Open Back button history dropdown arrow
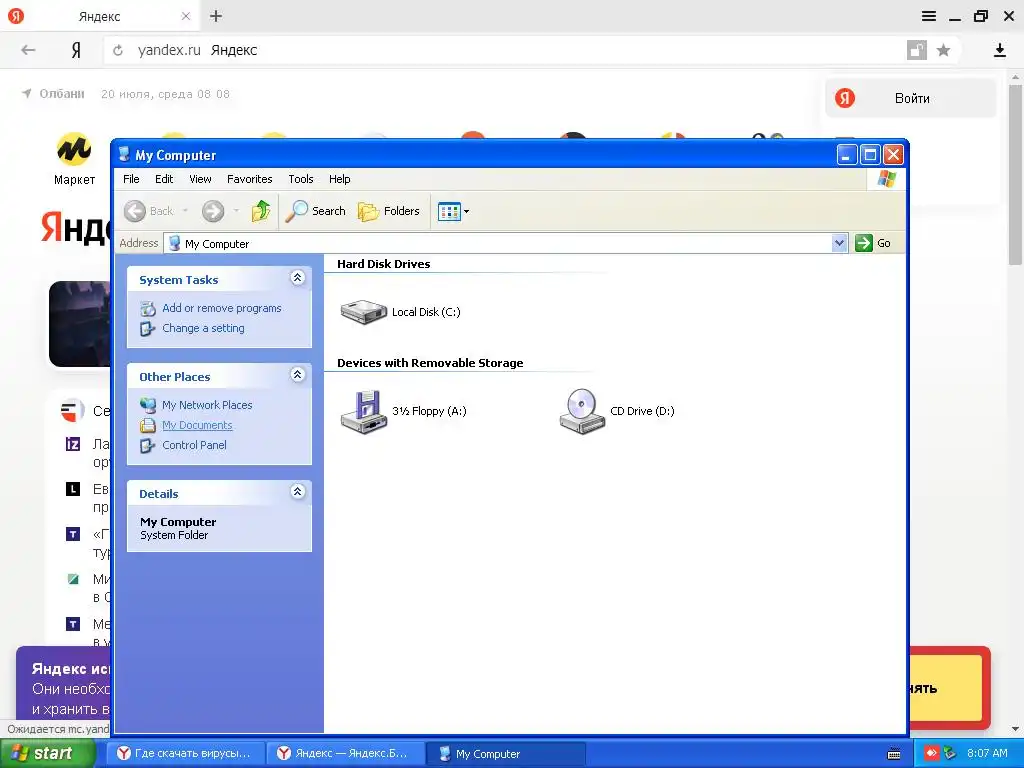The height and width of the screenshot is (768, 1024). (185, 211)
